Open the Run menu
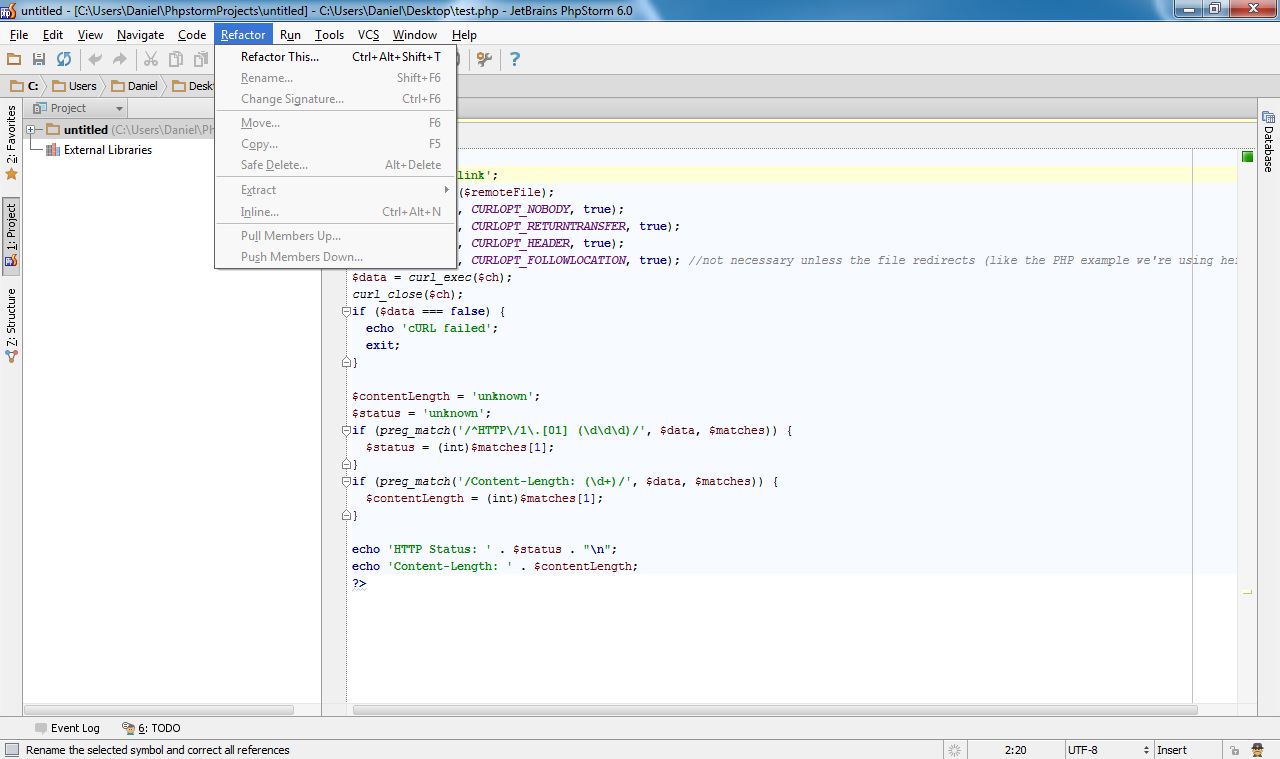 pyautogui.click(x=290, y=35)
